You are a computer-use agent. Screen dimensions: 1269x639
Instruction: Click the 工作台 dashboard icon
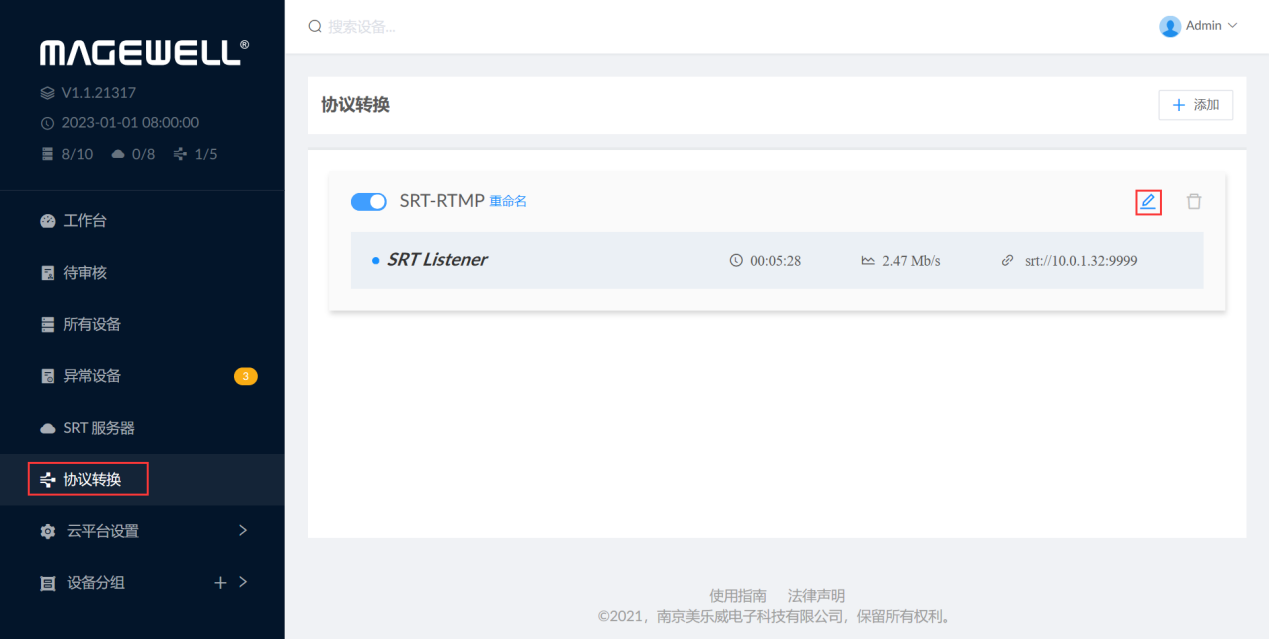click(x=47, y=221)
